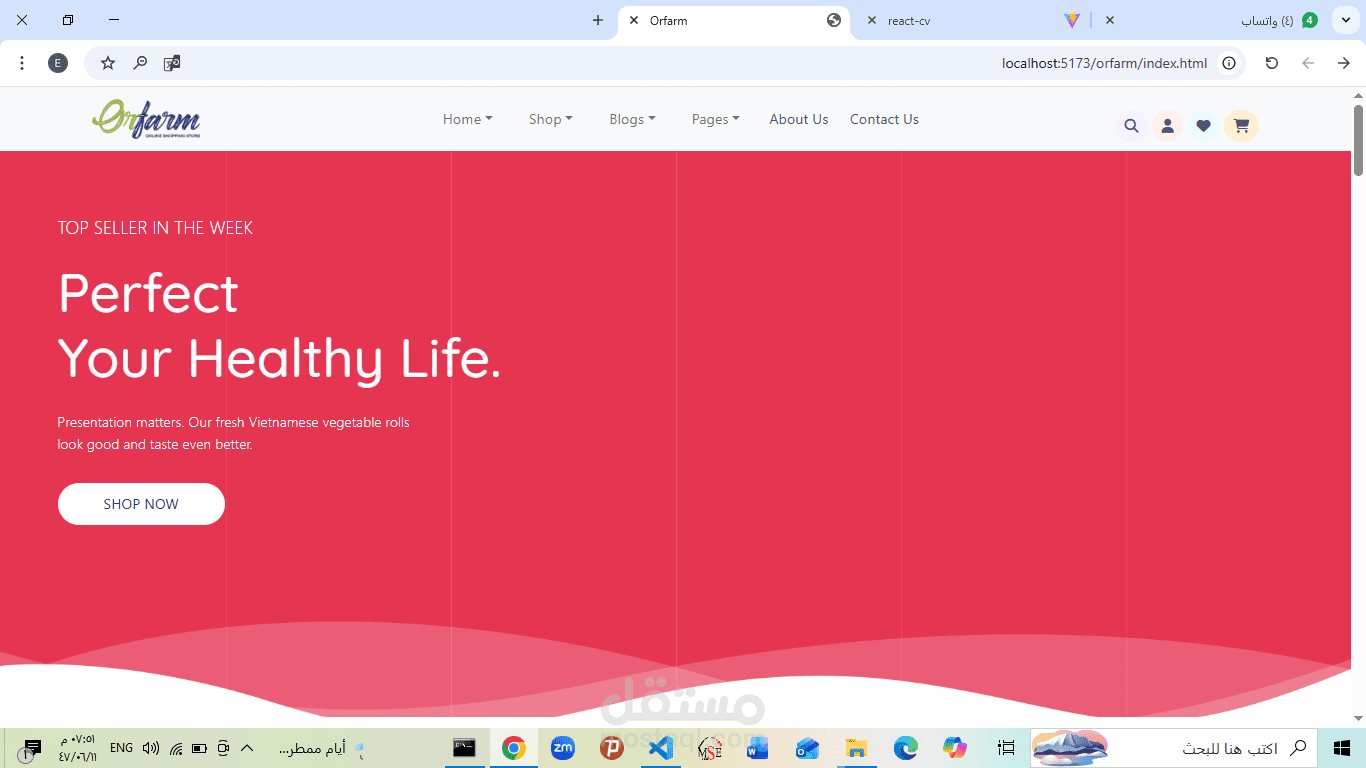Open the wishlist heart icon

pos(1203,126)
